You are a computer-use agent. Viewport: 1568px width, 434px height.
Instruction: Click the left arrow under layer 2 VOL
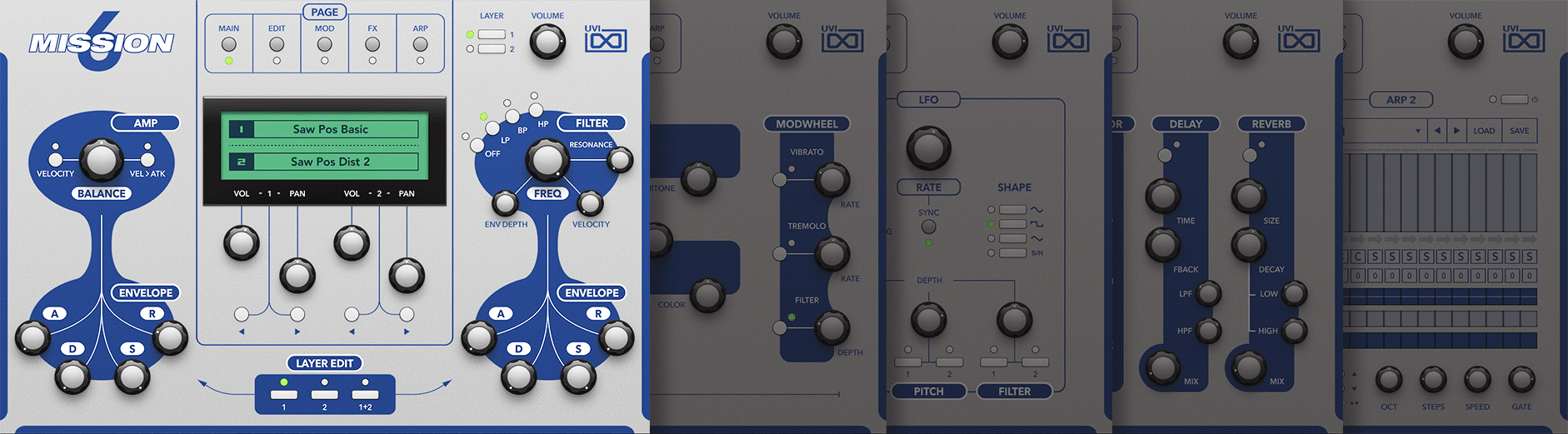[x=352, y=332]
